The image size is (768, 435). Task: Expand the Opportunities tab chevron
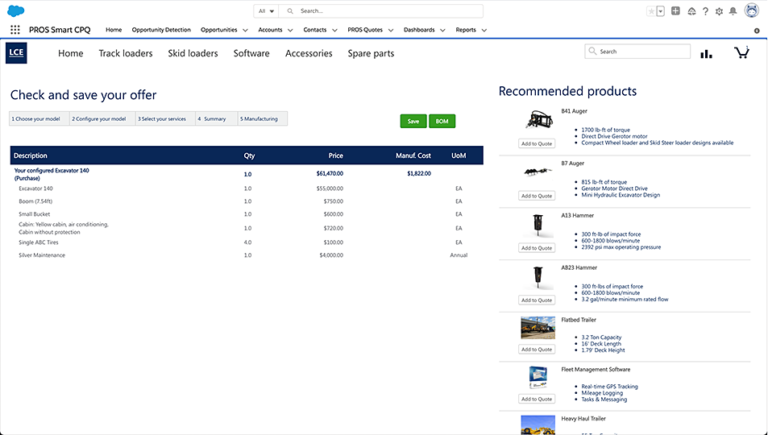tap(245, 30)
